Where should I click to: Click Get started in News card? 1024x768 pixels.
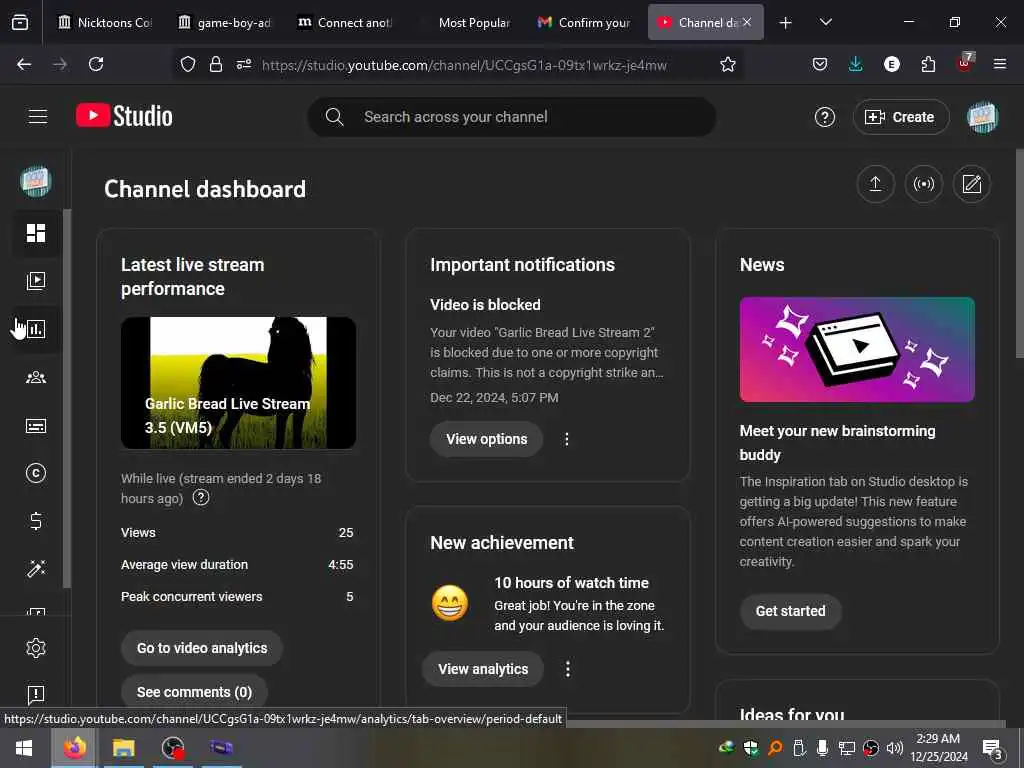click(790, 611)
